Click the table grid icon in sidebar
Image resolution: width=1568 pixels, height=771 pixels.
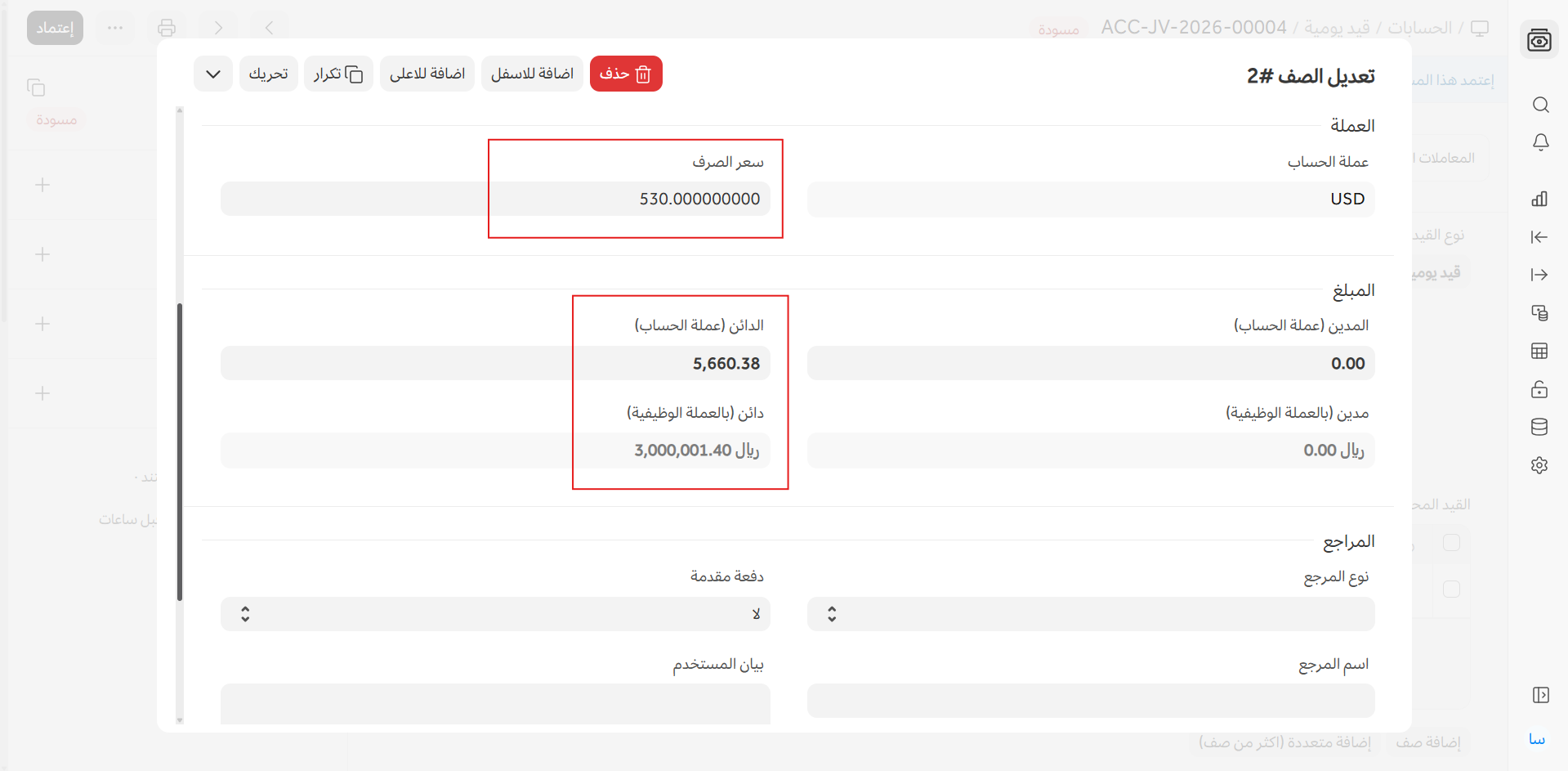coord(1539,352)
